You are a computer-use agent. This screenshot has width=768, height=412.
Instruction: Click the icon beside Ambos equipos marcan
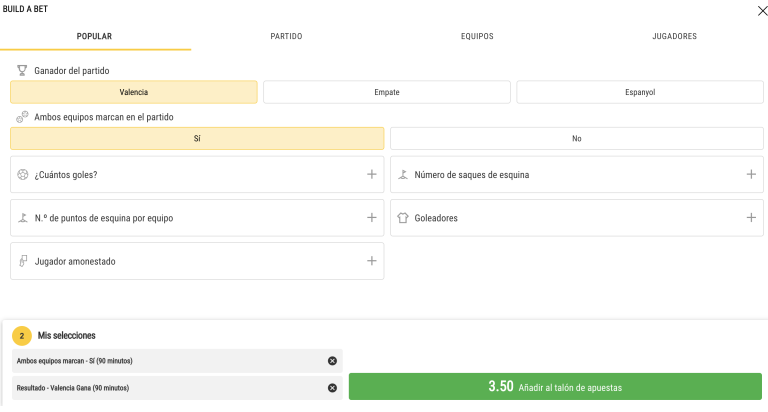point(22,117)
